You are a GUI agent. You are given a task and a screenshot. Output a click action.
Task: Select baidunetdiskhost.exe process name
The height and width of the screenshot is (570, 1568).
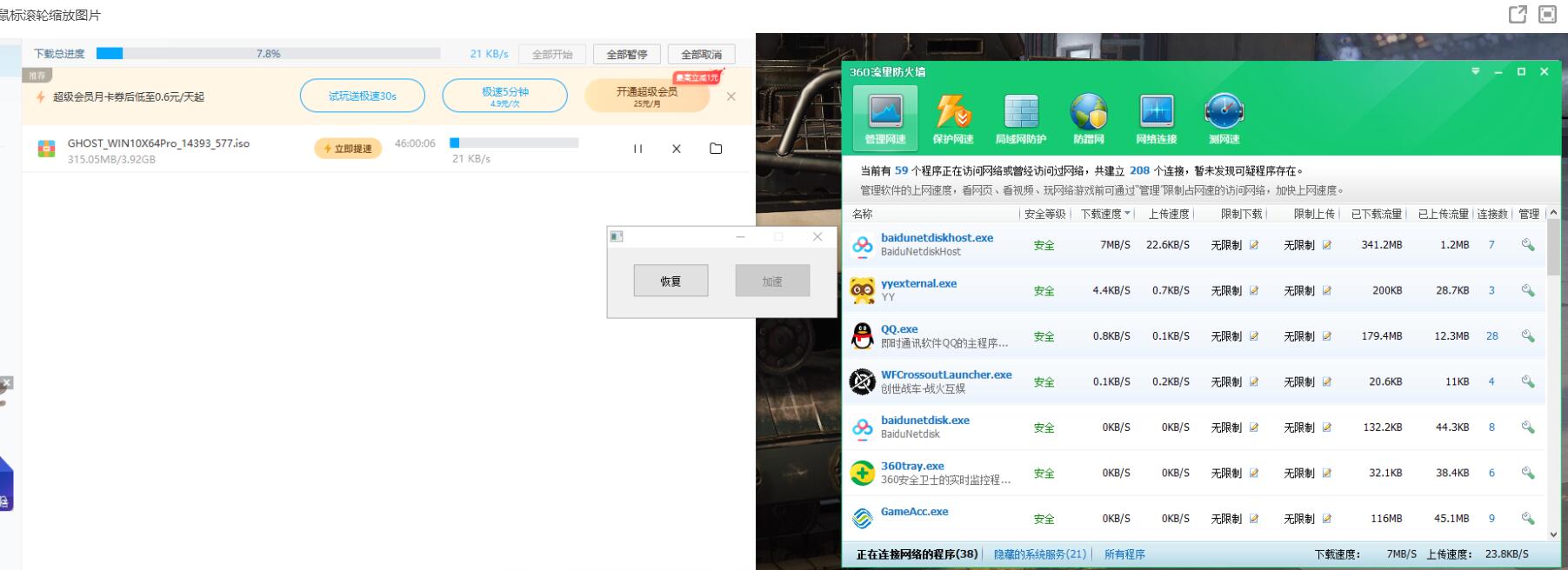pyautogui.click(x=937, y=237)
